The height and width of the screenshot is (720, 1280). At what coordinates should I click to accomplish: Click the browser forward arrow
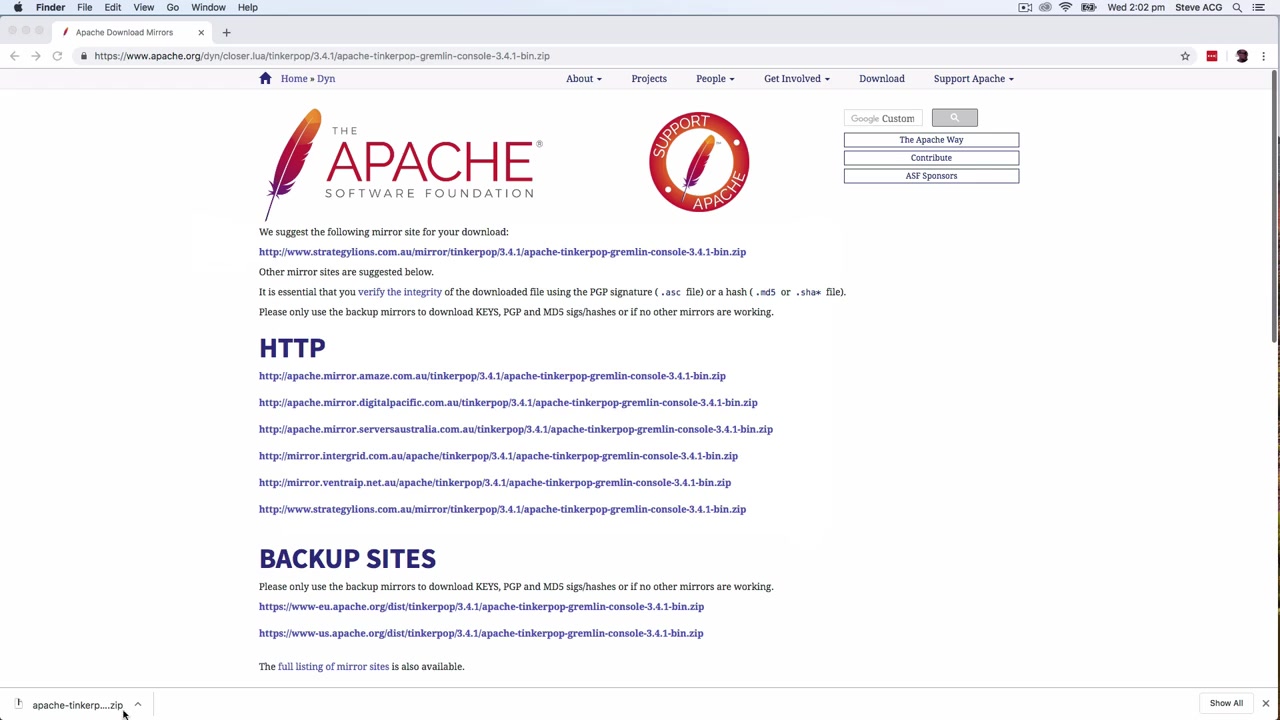[x=36, y=56]
